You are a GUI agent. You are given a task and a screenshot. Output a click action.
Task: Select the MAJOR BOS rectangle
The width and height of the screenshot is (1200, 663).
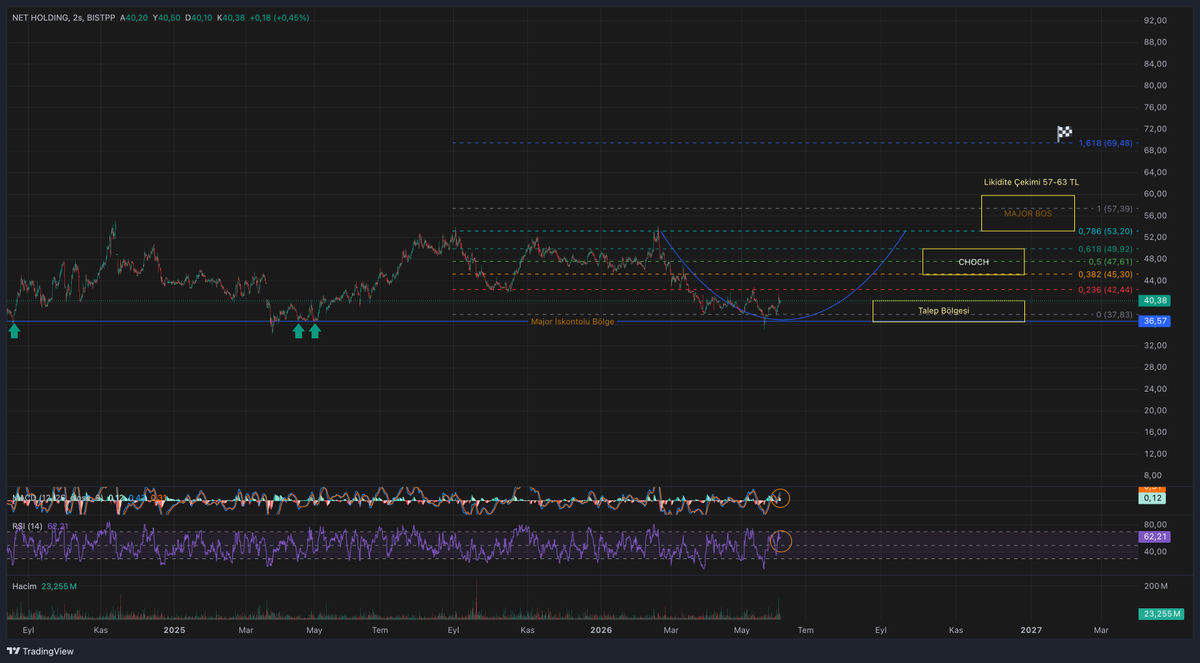point(1028,213)
